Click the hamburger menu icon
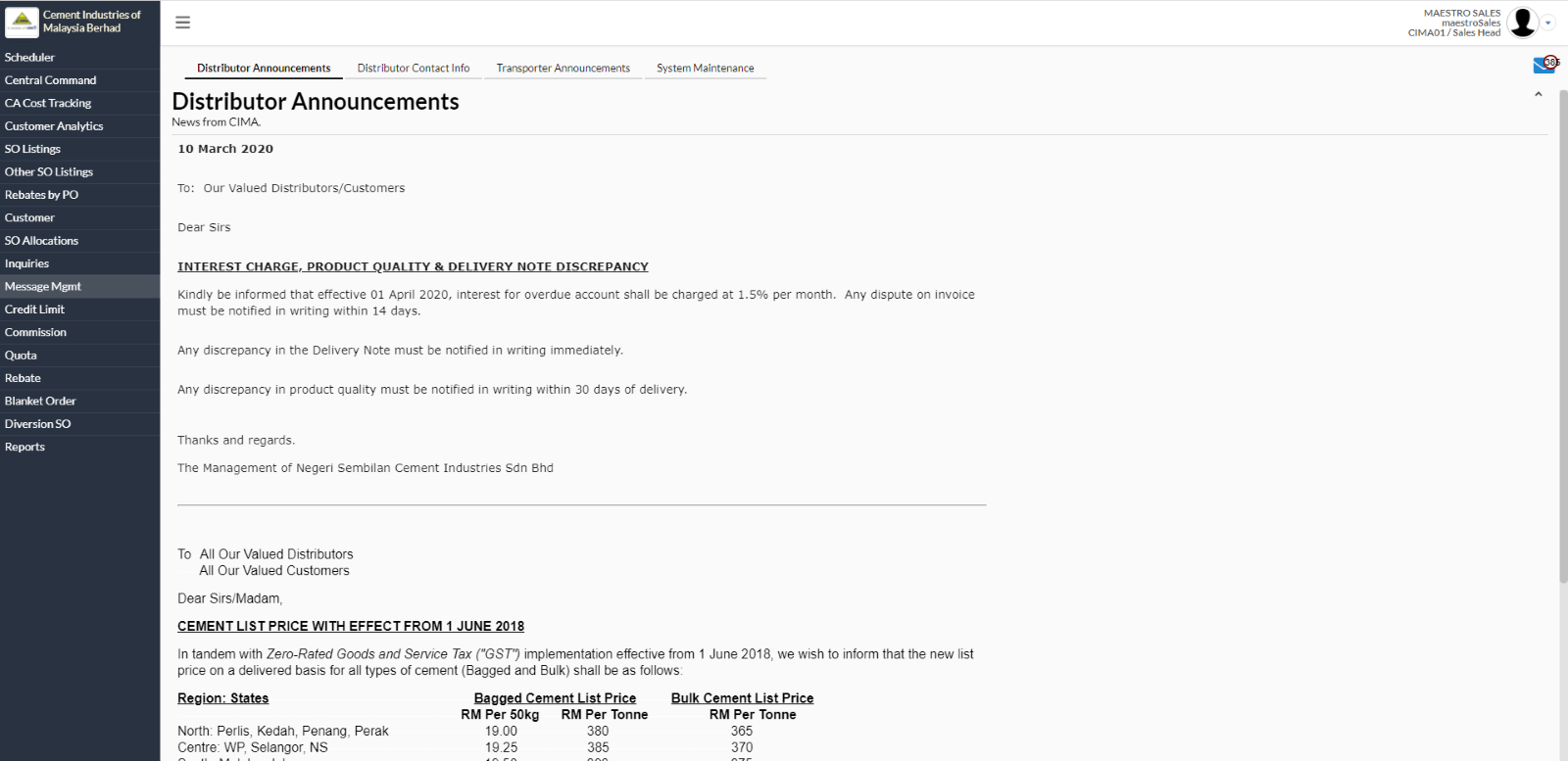This screenshot has width=1568, height=761. coord(182,23)
